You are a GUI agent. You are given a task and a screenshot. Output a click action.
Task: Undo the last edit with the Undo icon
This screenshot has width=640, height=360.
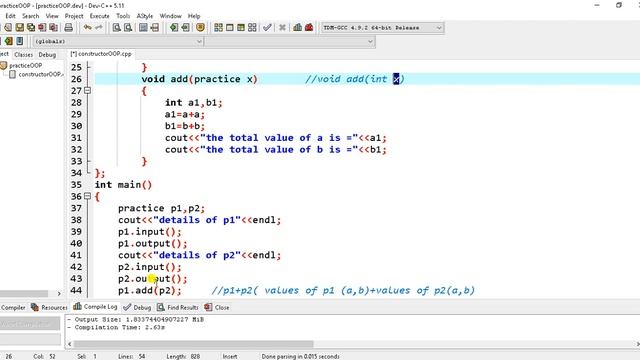point(87,27)
